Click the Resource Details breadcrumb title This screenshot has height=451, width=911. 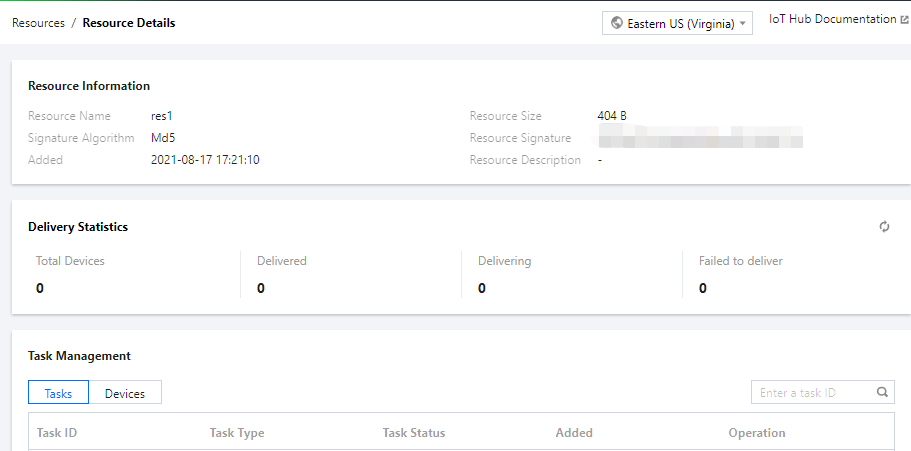129,22
